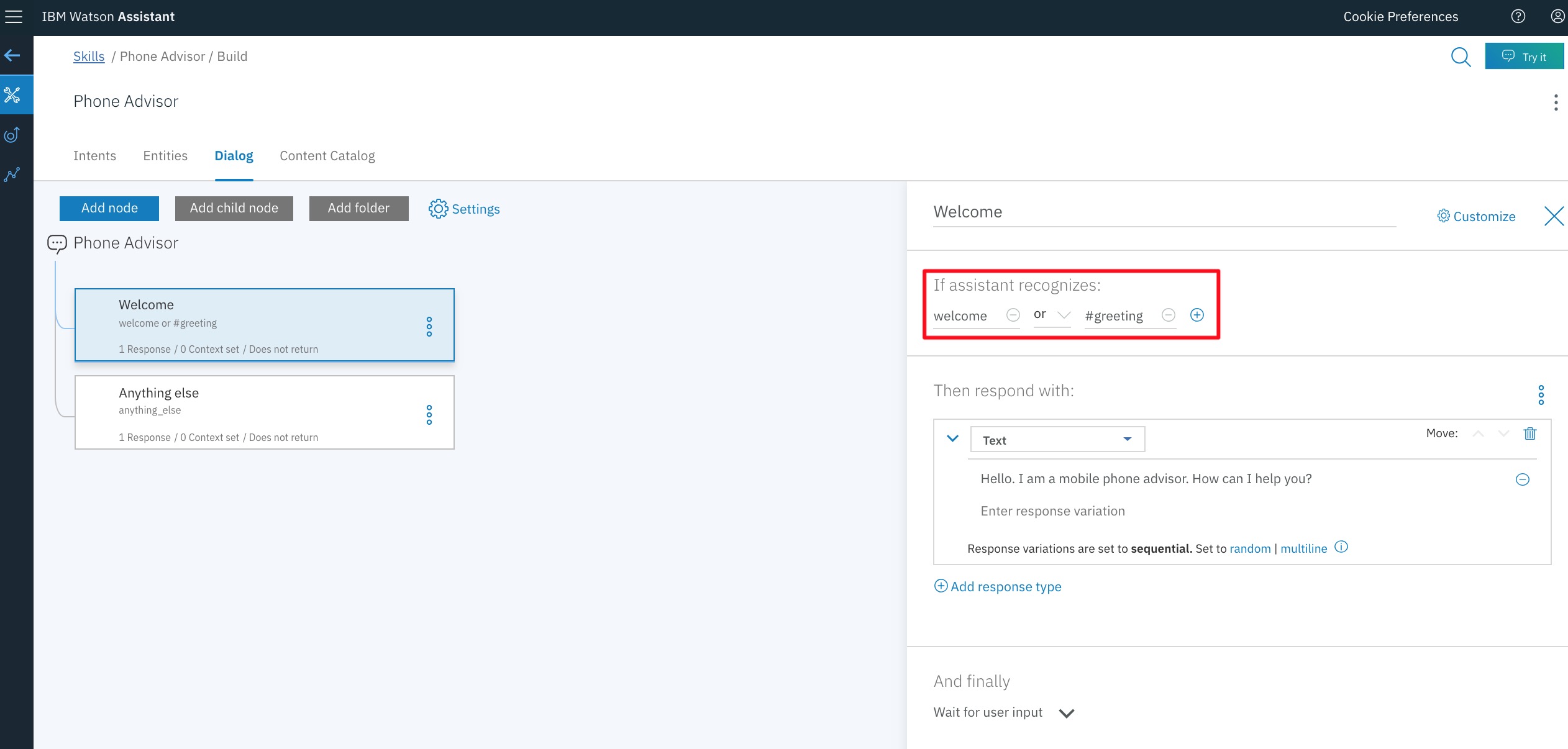Click the analytics graph sidebar icon
The width and height of the screenshot is (1568, 749).
[x=12, y=175]
